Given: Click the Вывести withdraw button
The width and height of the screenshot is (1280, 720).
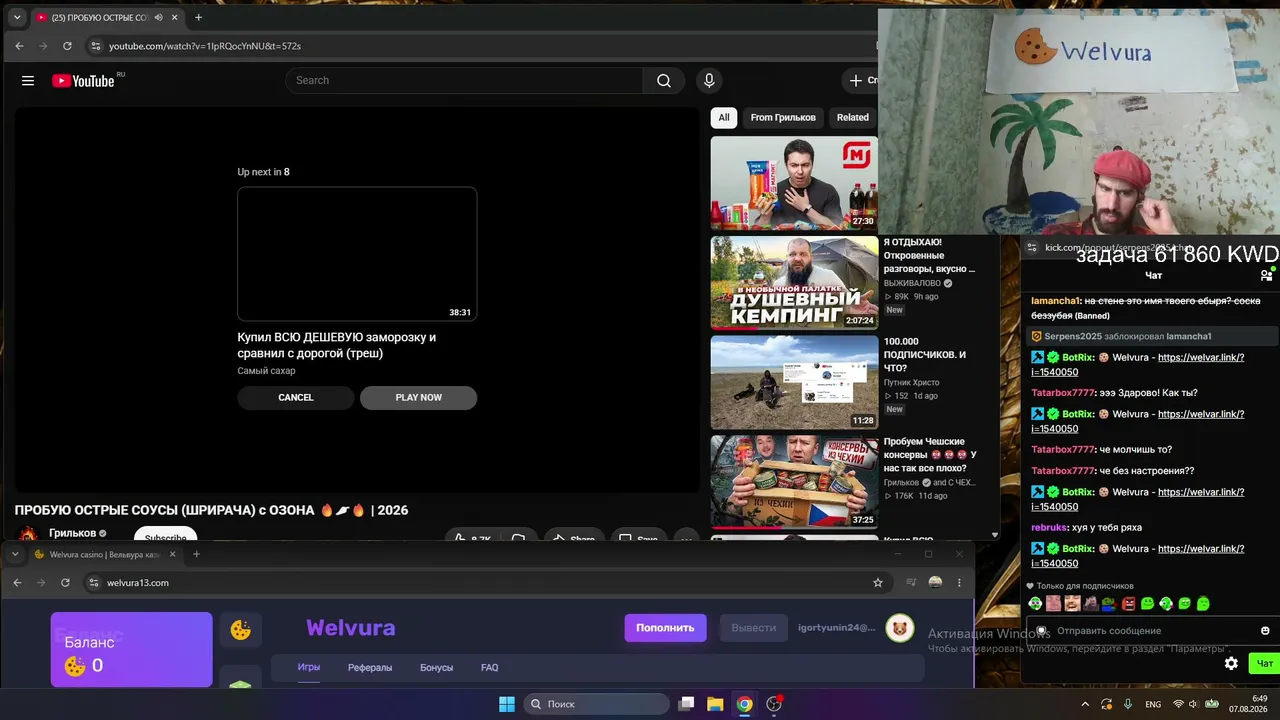Looking at the screenshot, I should pyautogui.click(x=753, y=628).
